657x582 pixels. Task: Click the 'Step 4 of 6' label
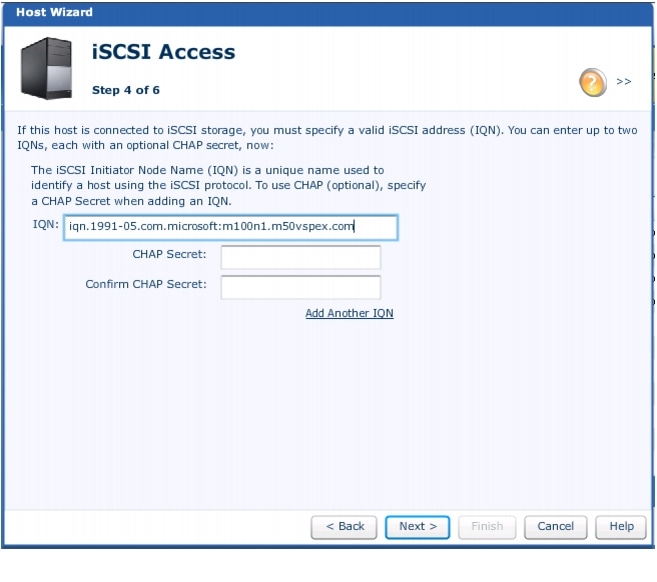(x=126, y=90)
